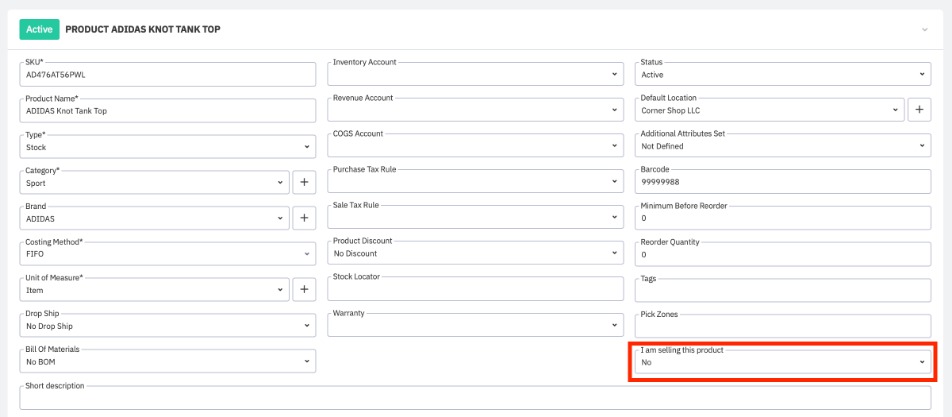
Task: Focus the Barcode input field
Action: coord(783,182)
